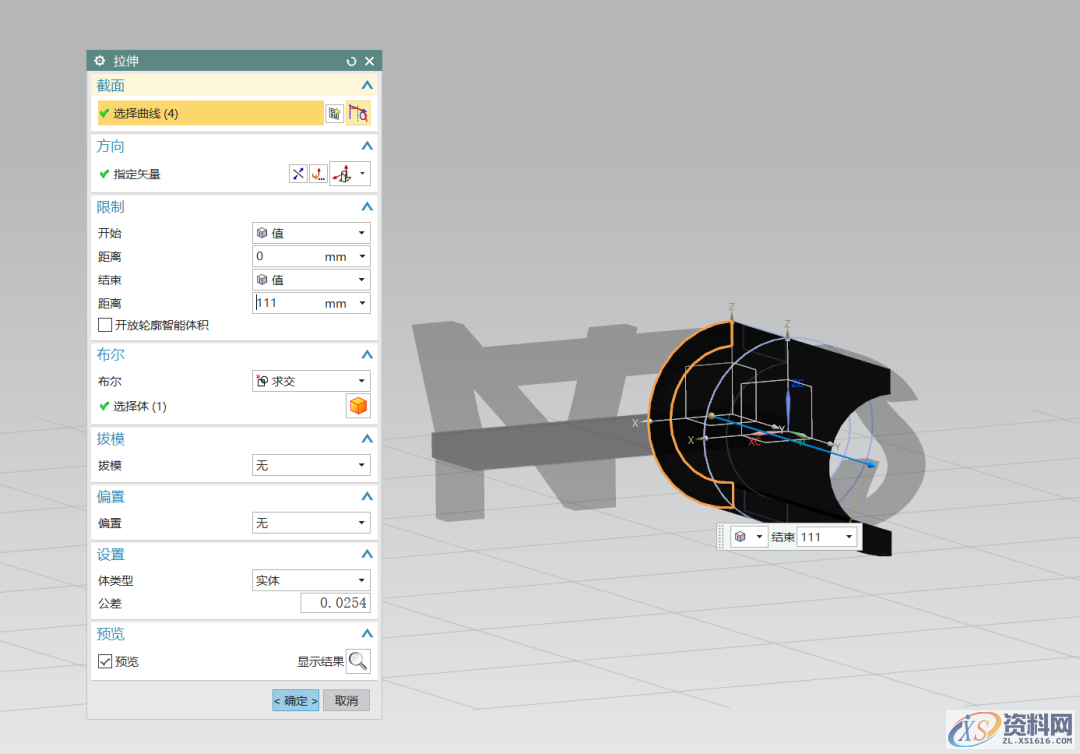This screenshot has height=754, width=1080.
Task: Click the 取消 button
Action: coord(346,701)
